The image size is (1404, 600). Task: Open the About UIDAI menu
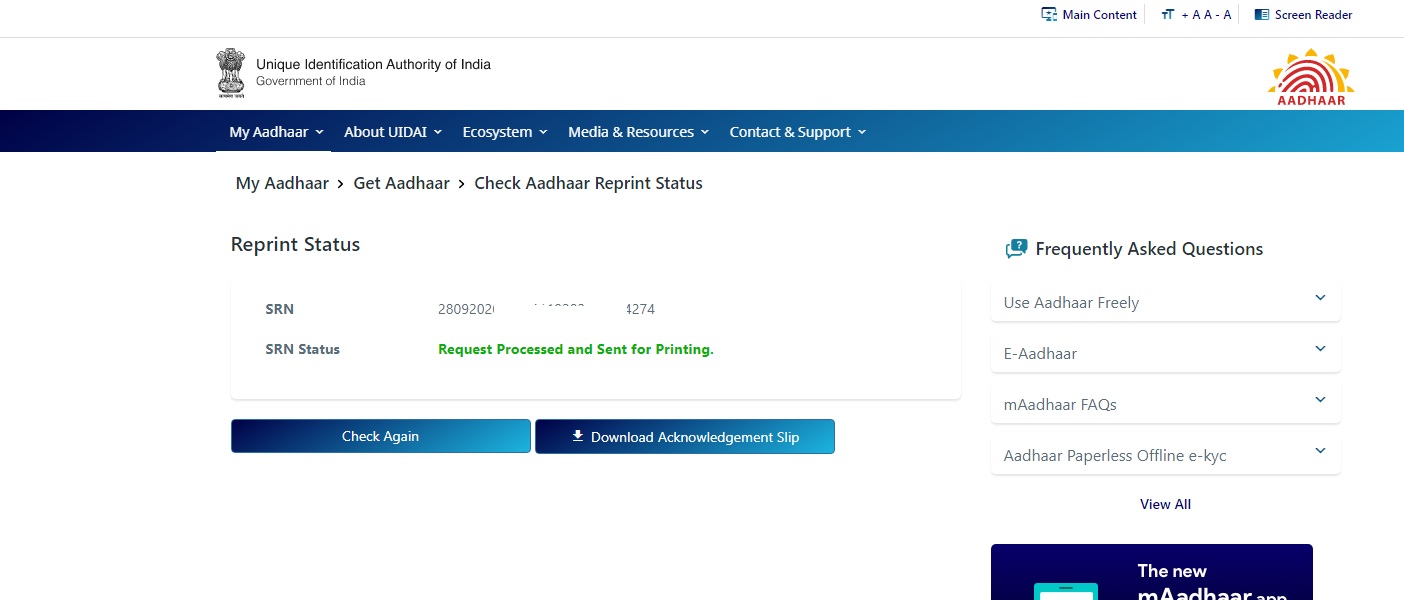(393, 132)
